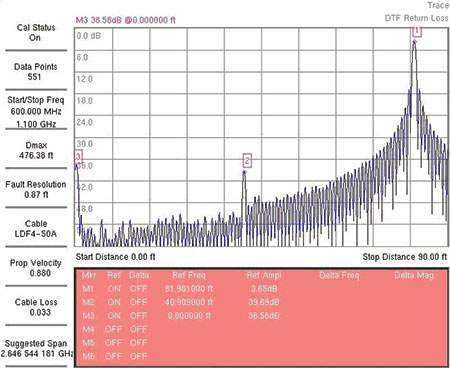Click the Cable LDF4-50A setting
This screenshot has width=450, height=368.
(36, 229)
